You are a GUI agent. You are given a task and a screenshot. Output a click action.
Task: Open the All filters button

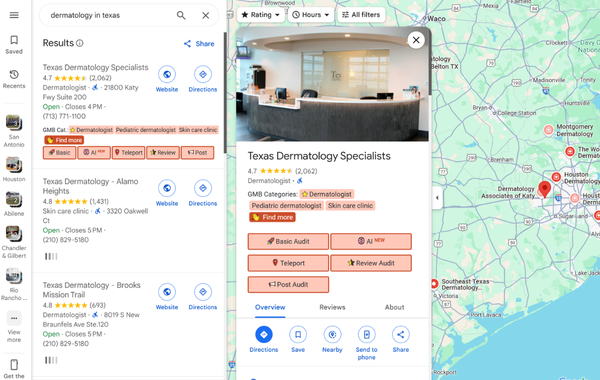(361, 15)
